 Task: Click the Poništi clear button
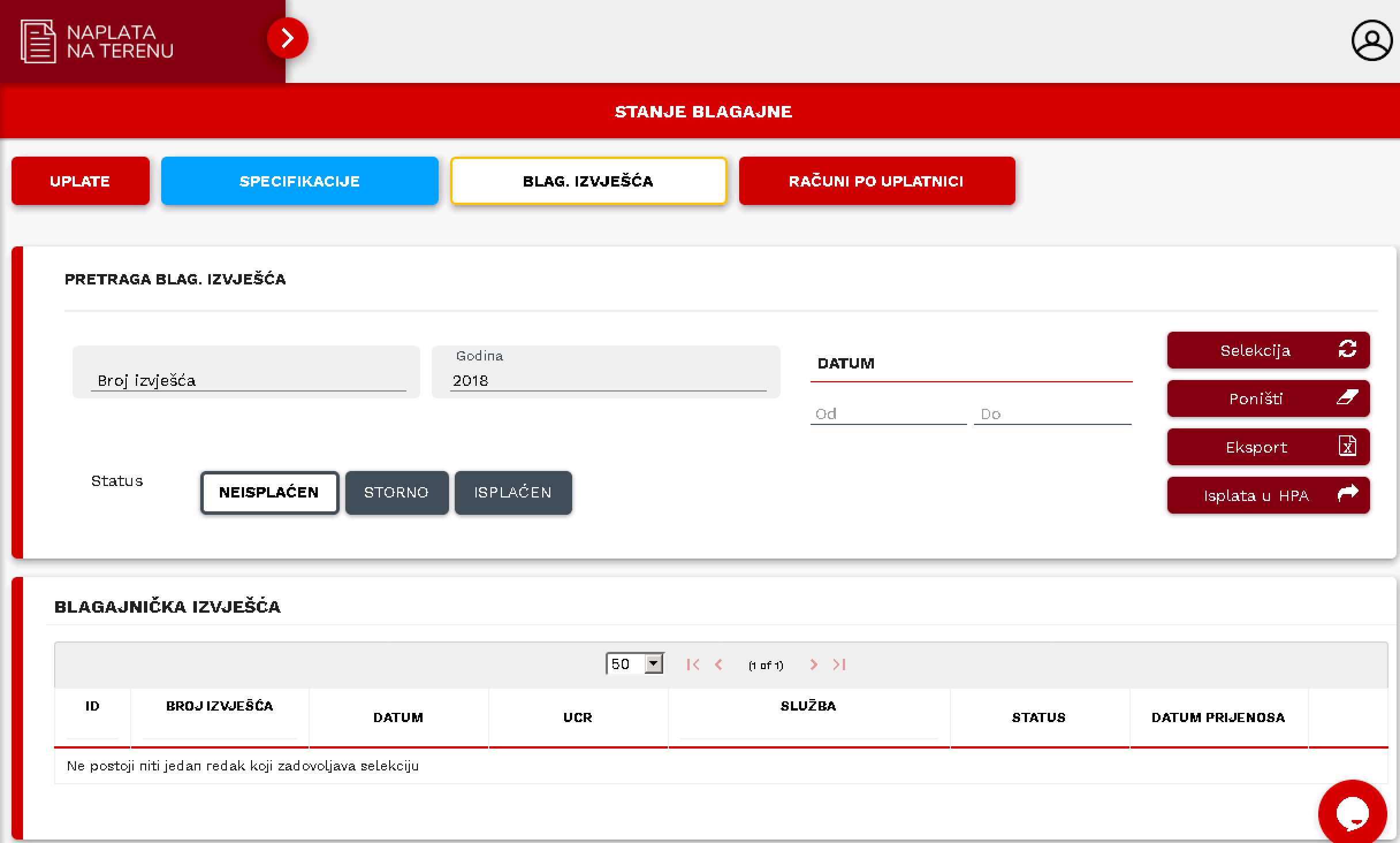point(1268,398)
